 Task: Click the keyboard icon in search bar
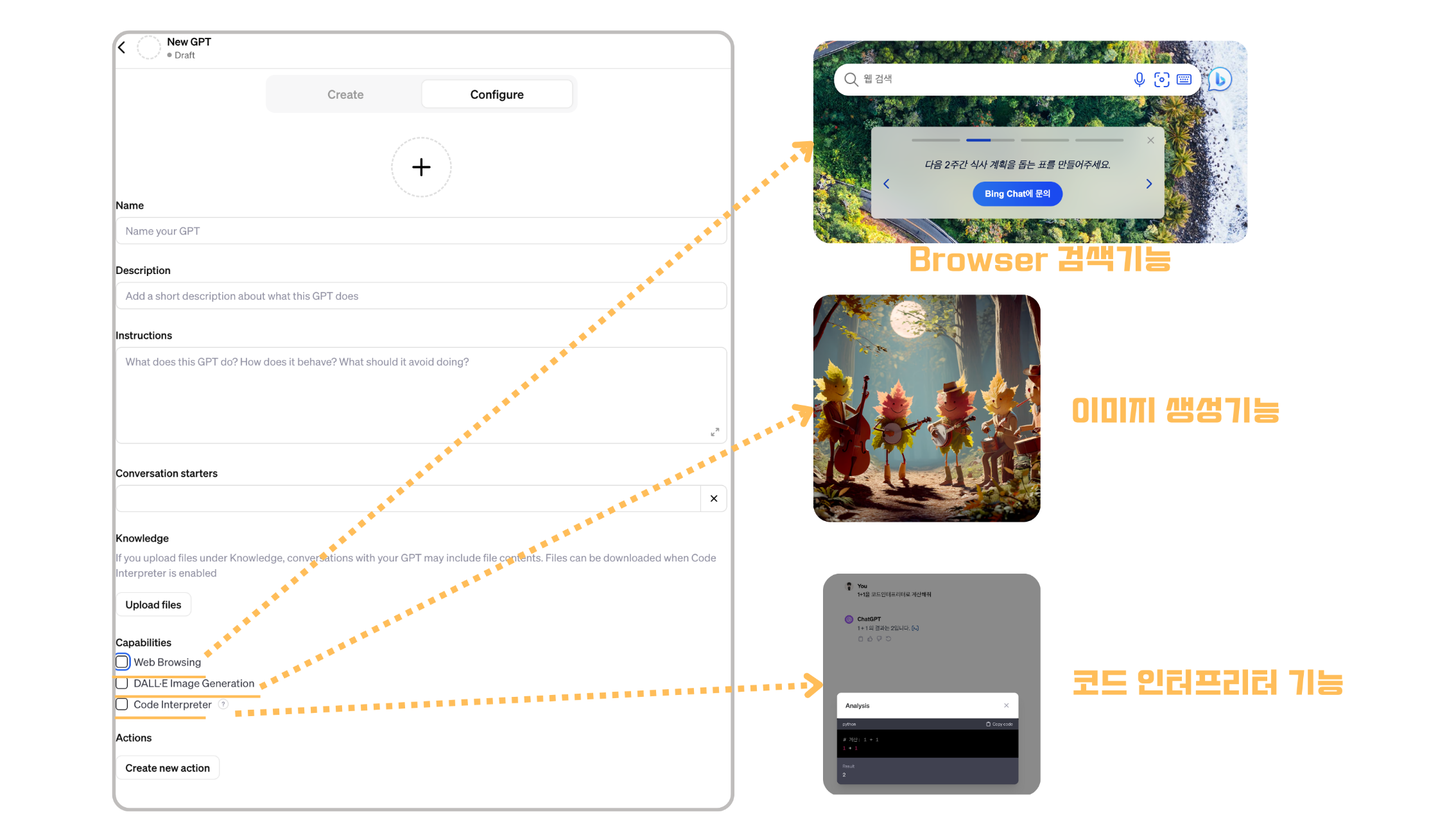(x=1184, y=79)
